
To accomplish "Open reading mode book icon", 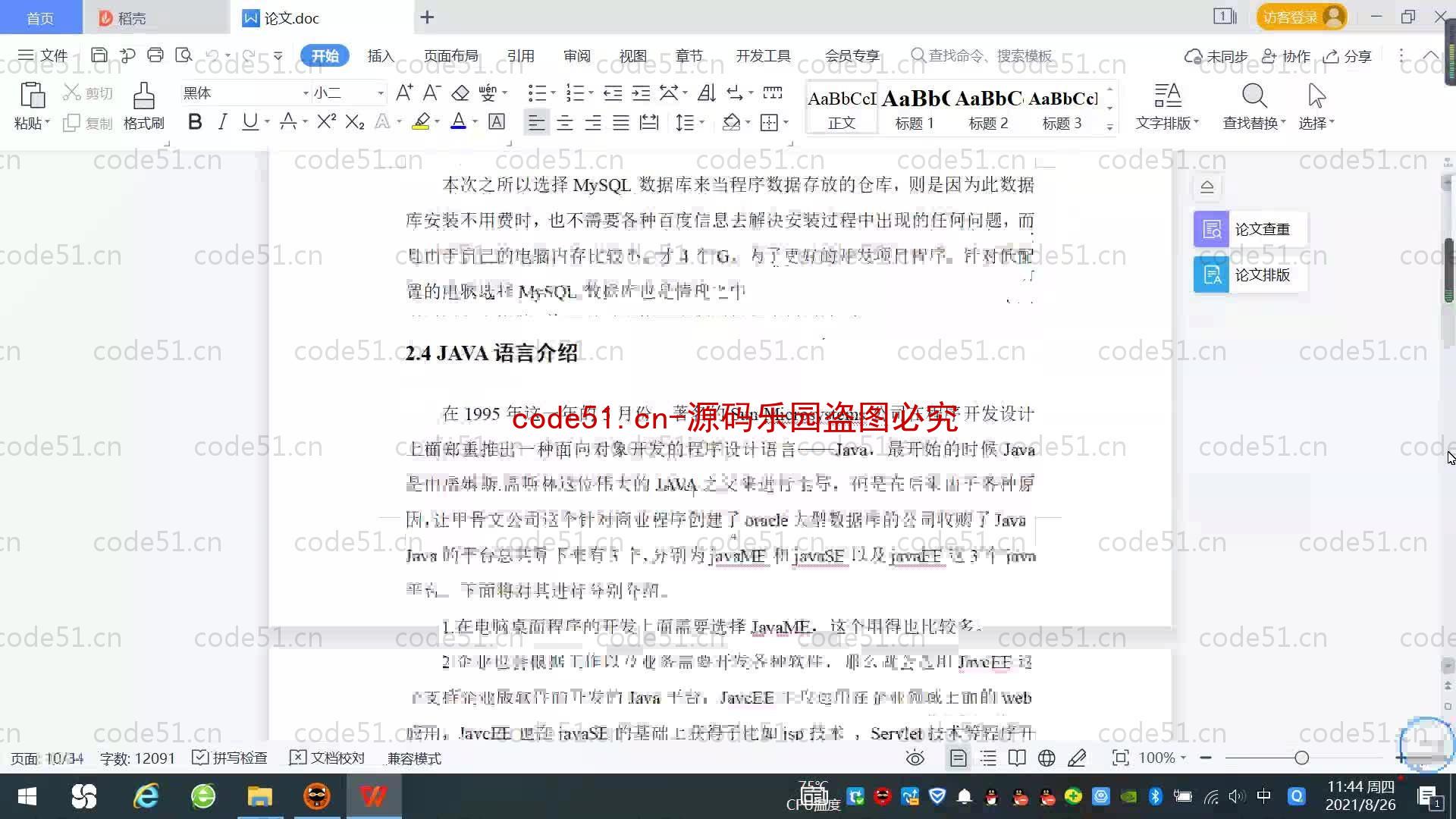I will pyautogui.click(x=1017, y=758).
